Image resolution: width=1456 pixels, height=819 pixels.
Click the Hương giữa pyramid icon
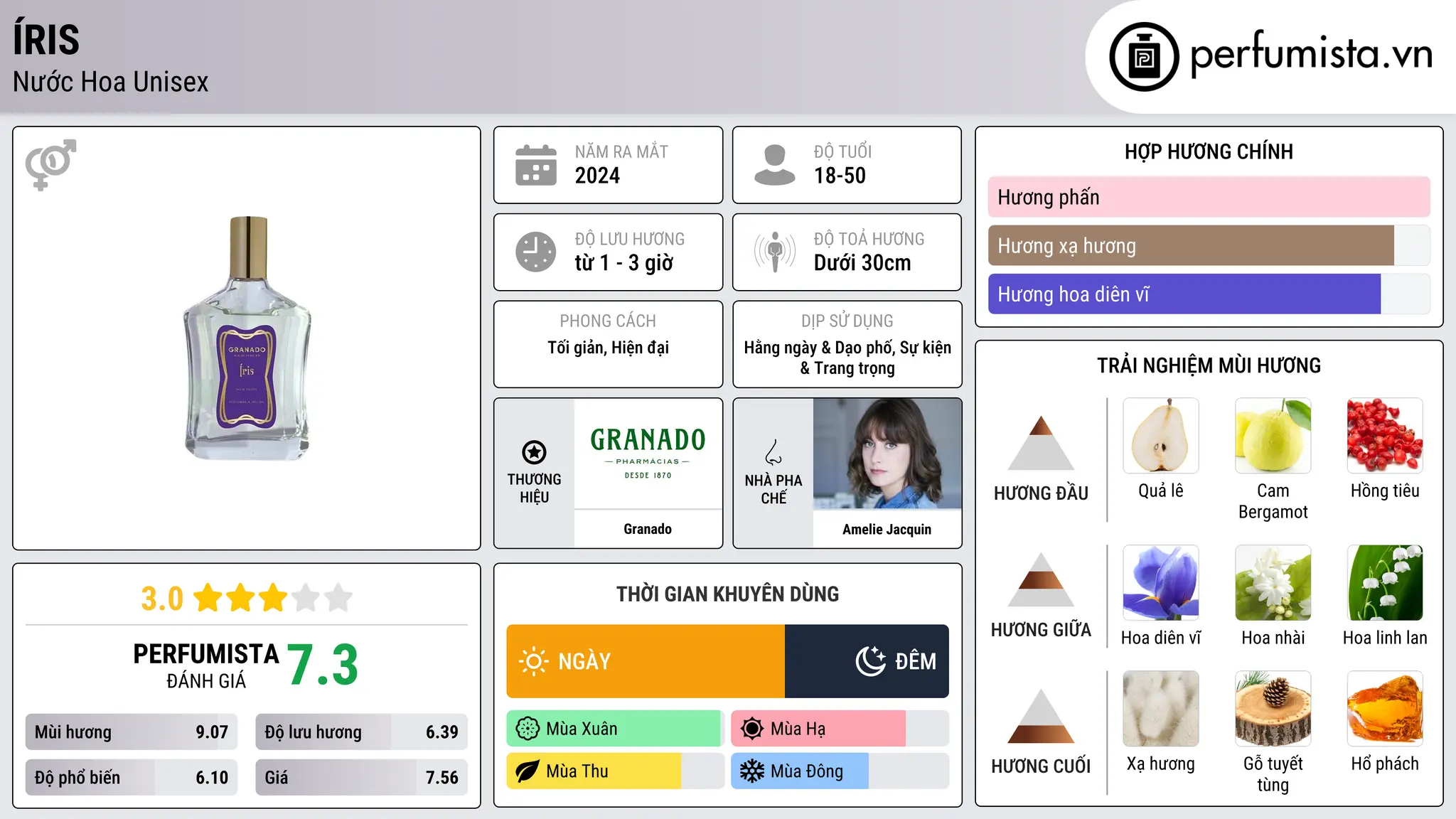[x=1041, y=579]
